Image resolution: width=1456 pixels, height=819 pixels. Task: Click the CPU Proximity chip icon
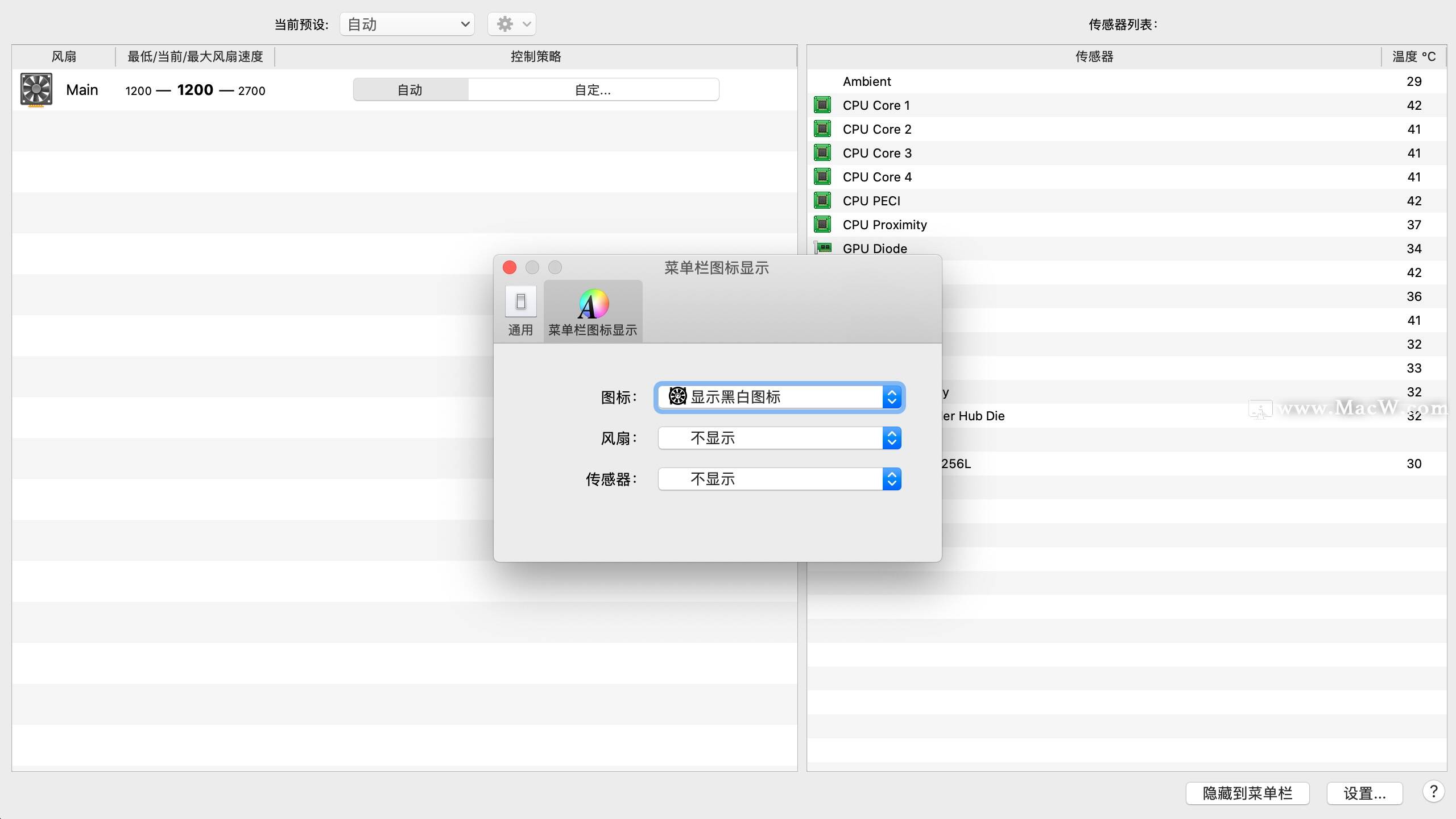[822, 225]
